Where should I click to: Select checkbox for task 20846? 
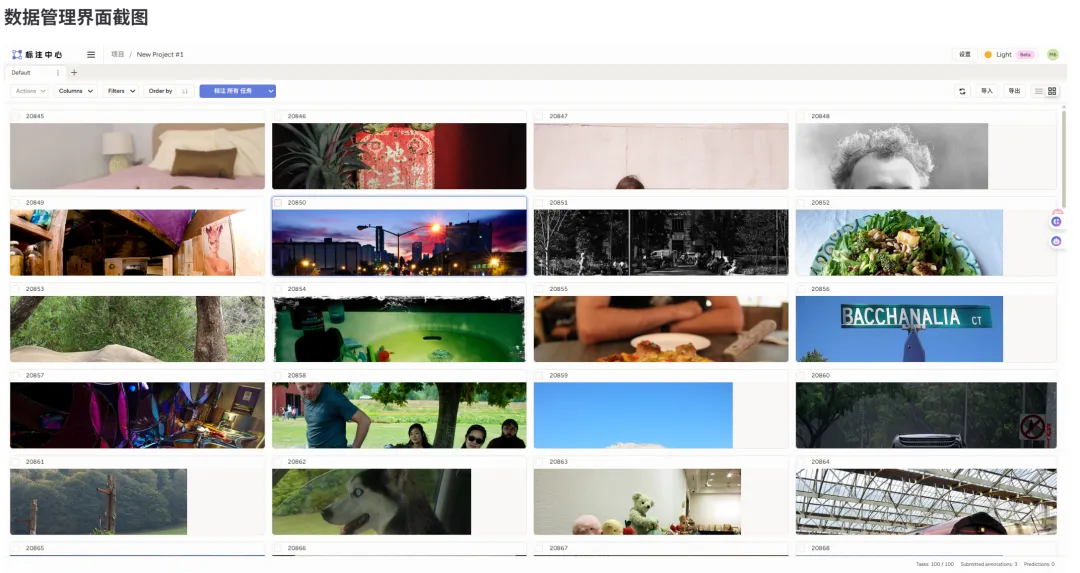point(278,116)
